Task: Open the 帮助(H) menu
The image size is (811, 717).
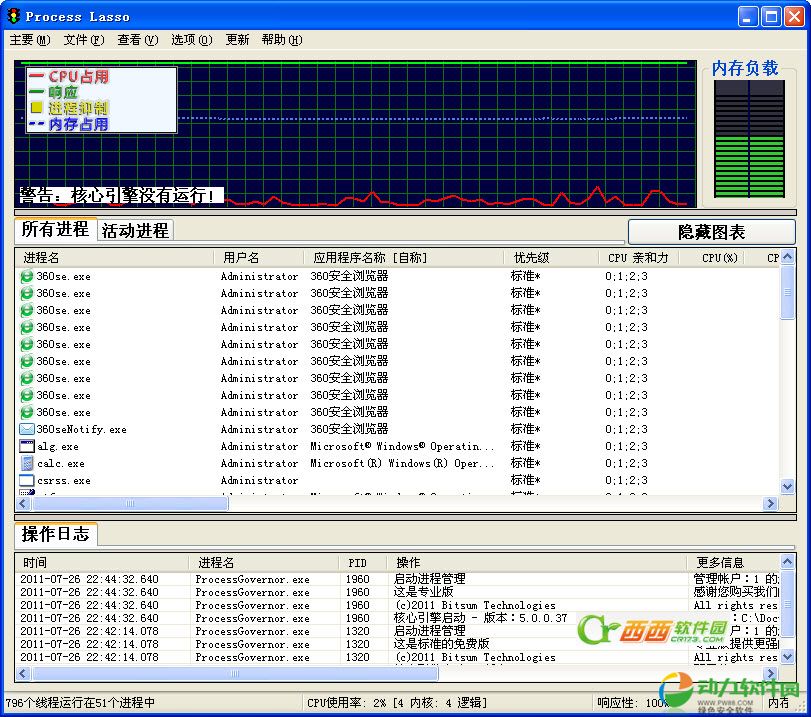Action: click(281, 40)
